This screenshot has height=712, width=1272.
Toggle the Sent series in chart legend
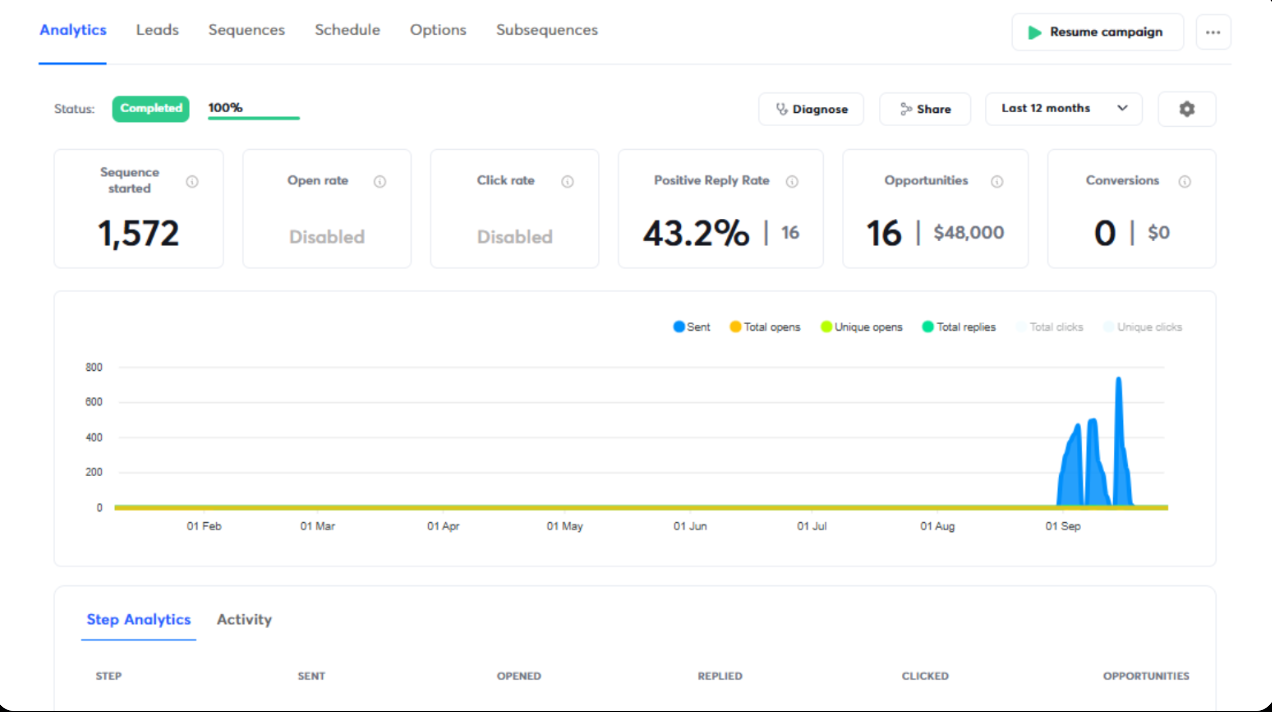coord(692,327)
